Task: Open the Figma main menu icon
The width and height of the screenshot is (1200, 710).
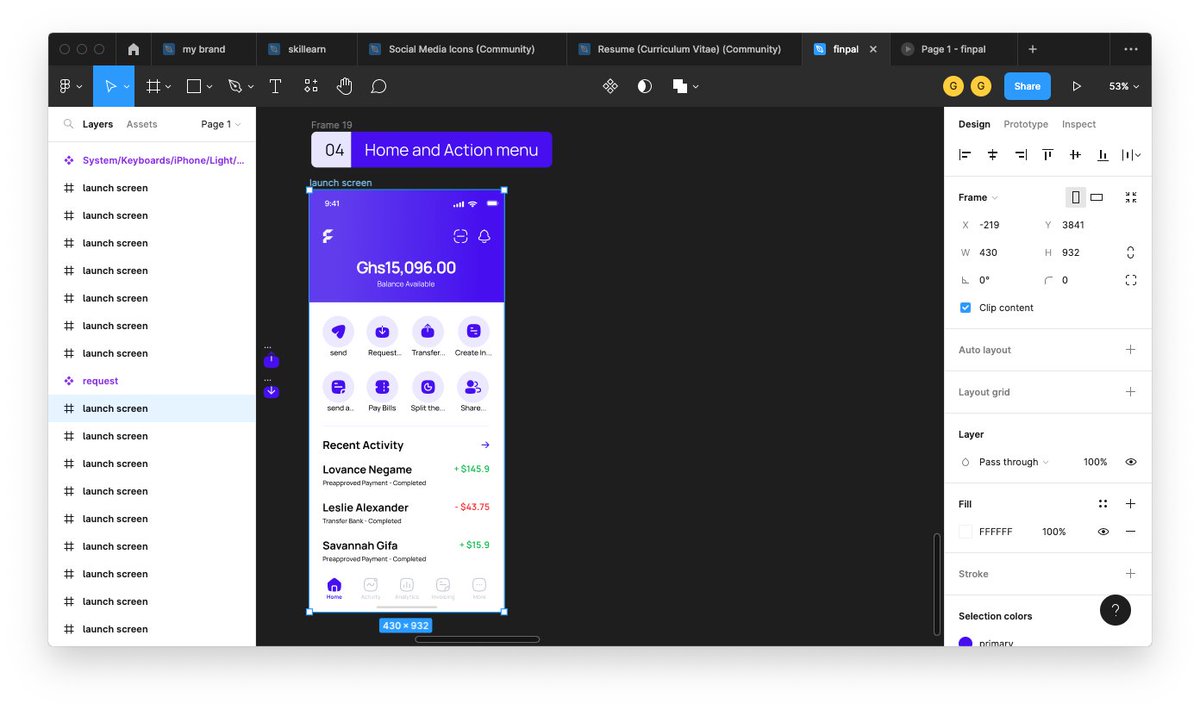Action: point(65,86)
